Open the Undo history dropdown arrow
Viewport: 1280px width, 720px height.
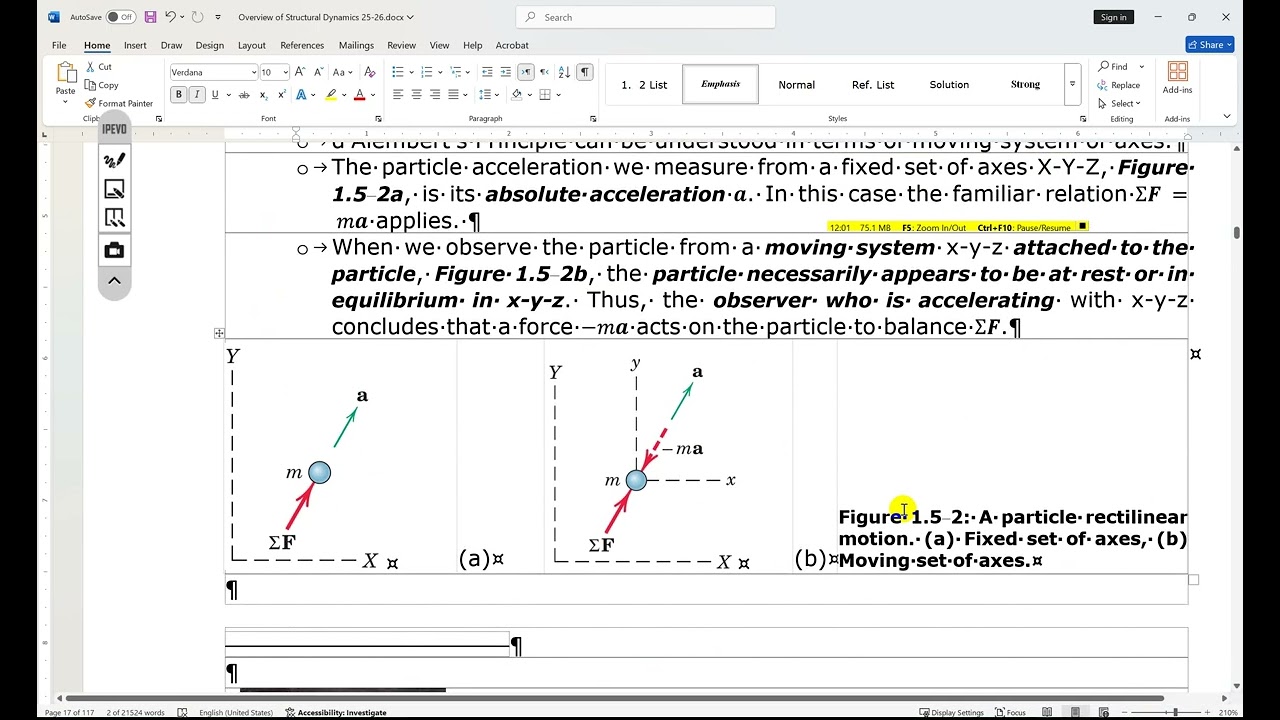[x=182, y=17]
